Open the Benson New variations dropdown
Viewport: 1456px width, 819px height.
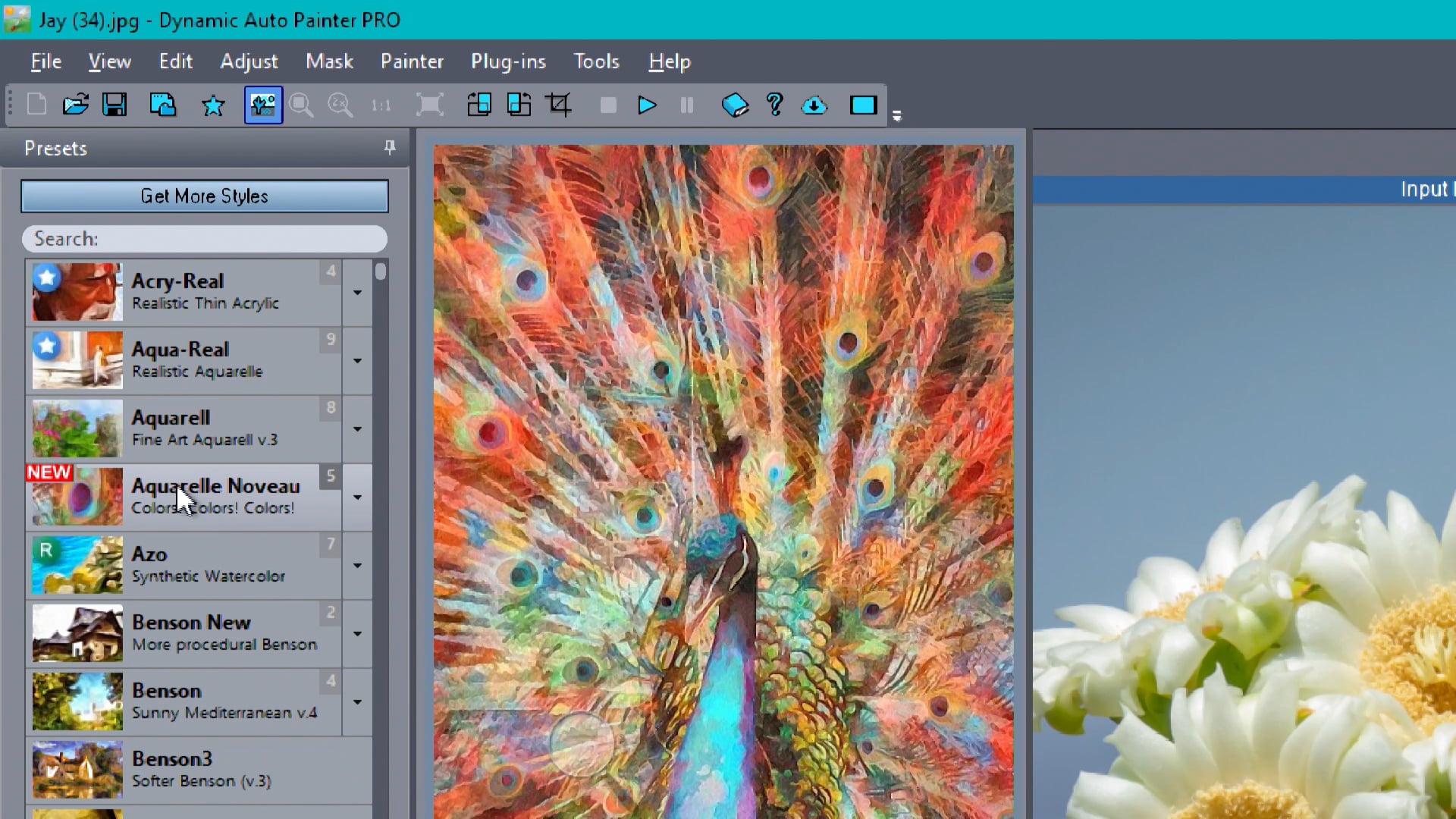click(x=357, y=634)
